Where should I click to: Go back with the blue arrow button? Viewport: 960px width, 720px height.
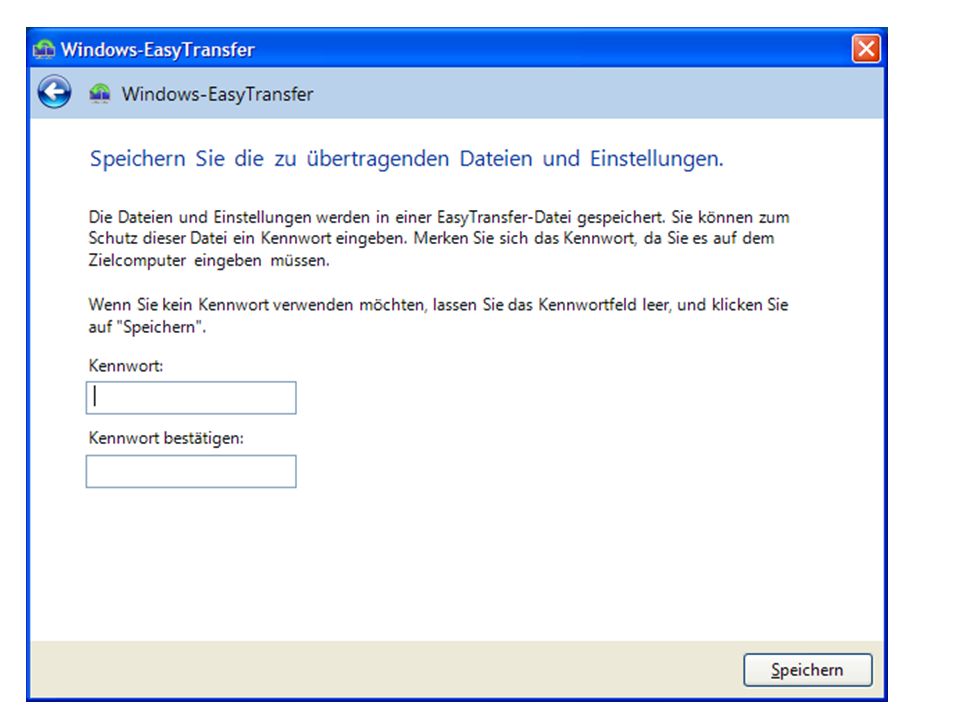click(54, 93)
